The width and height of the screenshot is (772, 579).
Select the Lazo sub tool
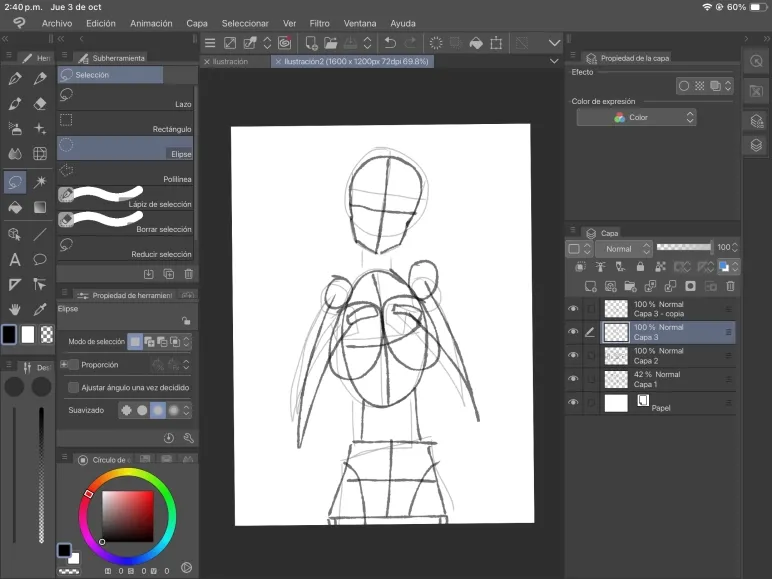(x=125, y=97)
